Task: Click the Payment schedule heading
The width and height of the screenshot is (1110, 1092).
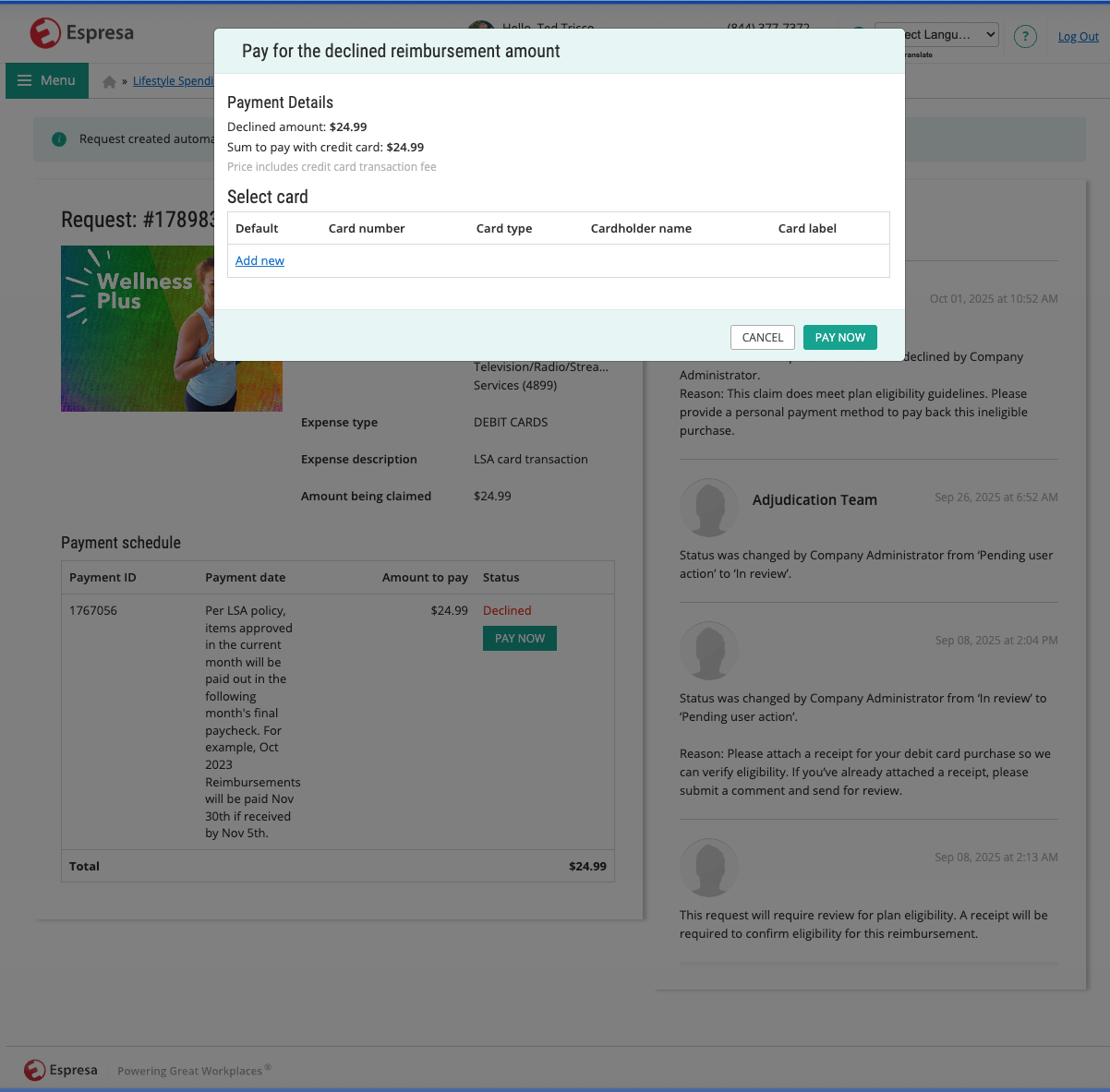Action: click(121, 543)
